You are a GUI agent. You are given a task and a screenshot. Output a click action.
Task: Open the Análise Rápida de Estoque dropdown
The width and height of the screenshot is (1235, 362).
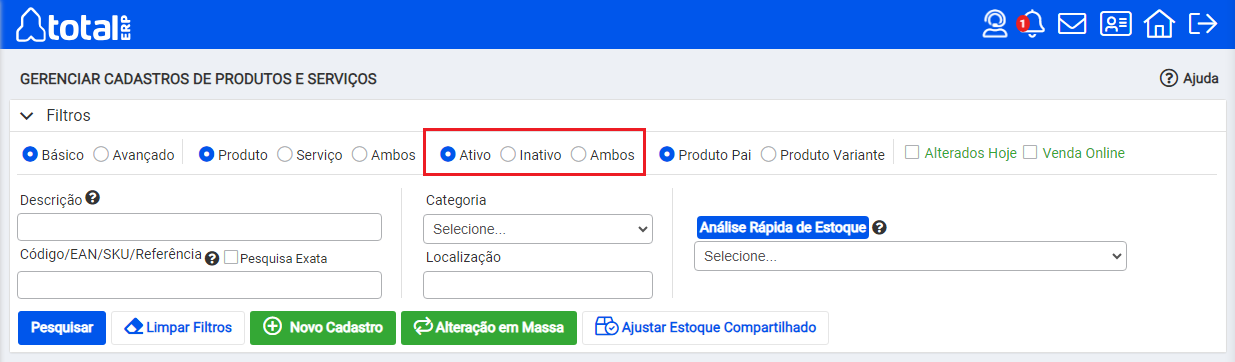(x=910, y=256)
